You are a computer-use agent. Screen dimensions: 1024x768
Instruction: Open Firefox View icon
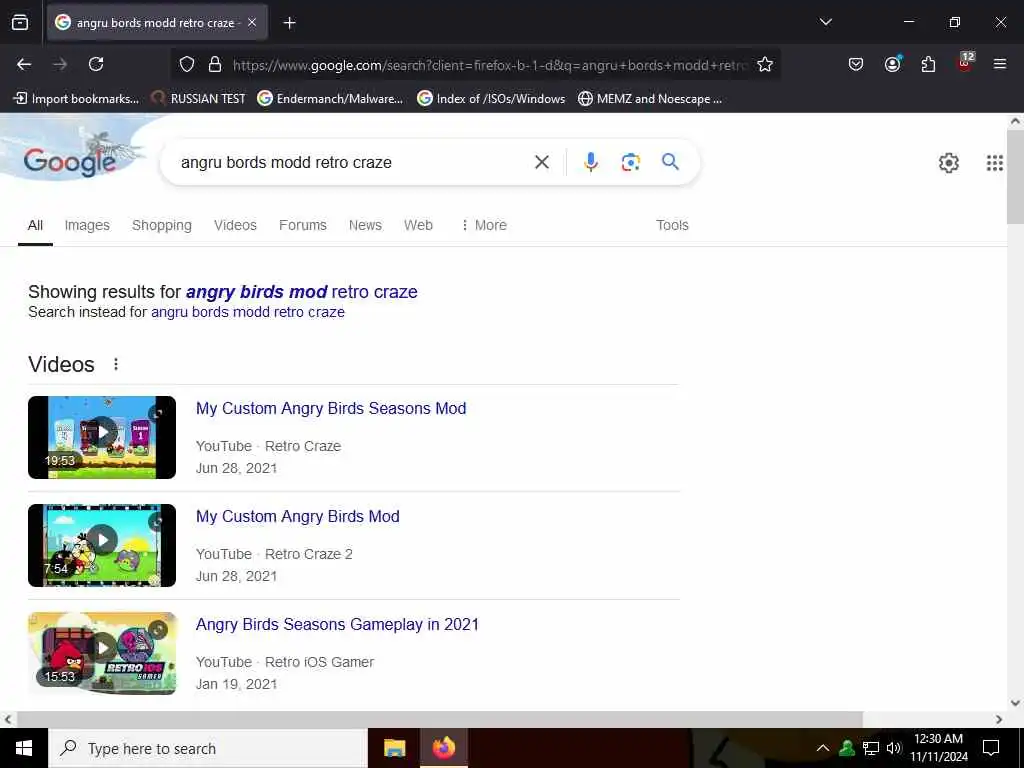tap(20, 23)
